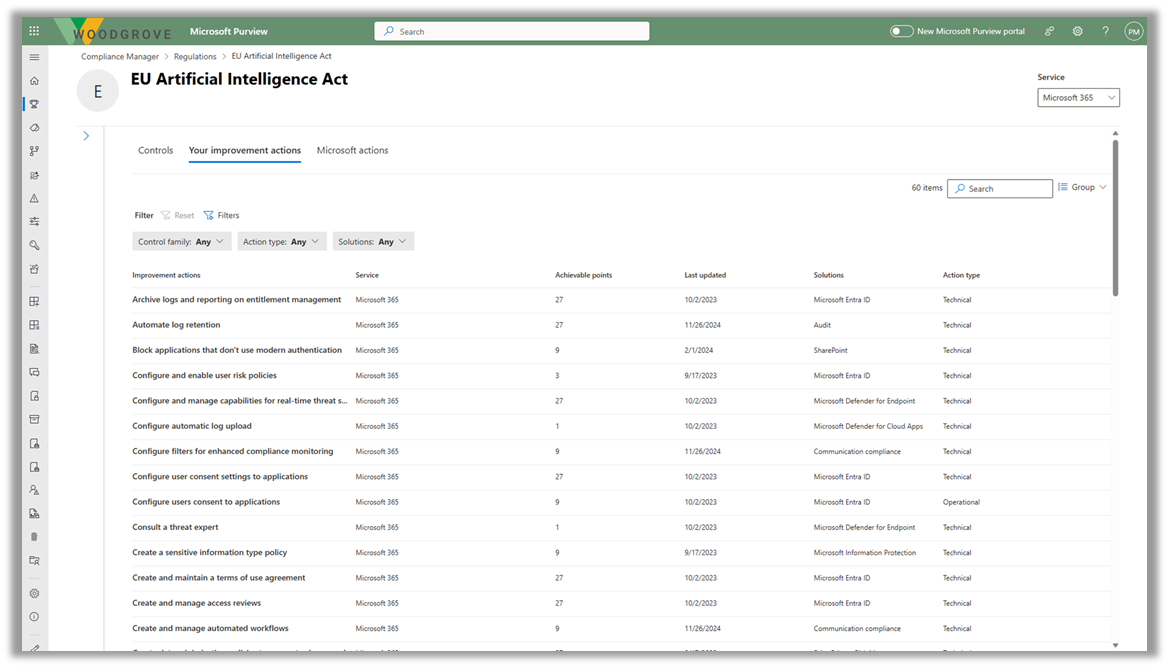Click the info circle icon in sidebar
Image resolution: width=1169 pixels, height=668 pixels.
pyautogui.click(x=34, y=617)
